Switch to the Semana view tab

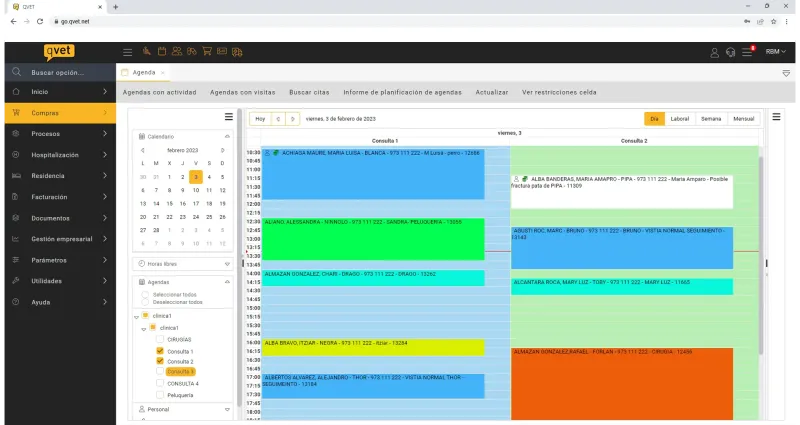point(711,119)
